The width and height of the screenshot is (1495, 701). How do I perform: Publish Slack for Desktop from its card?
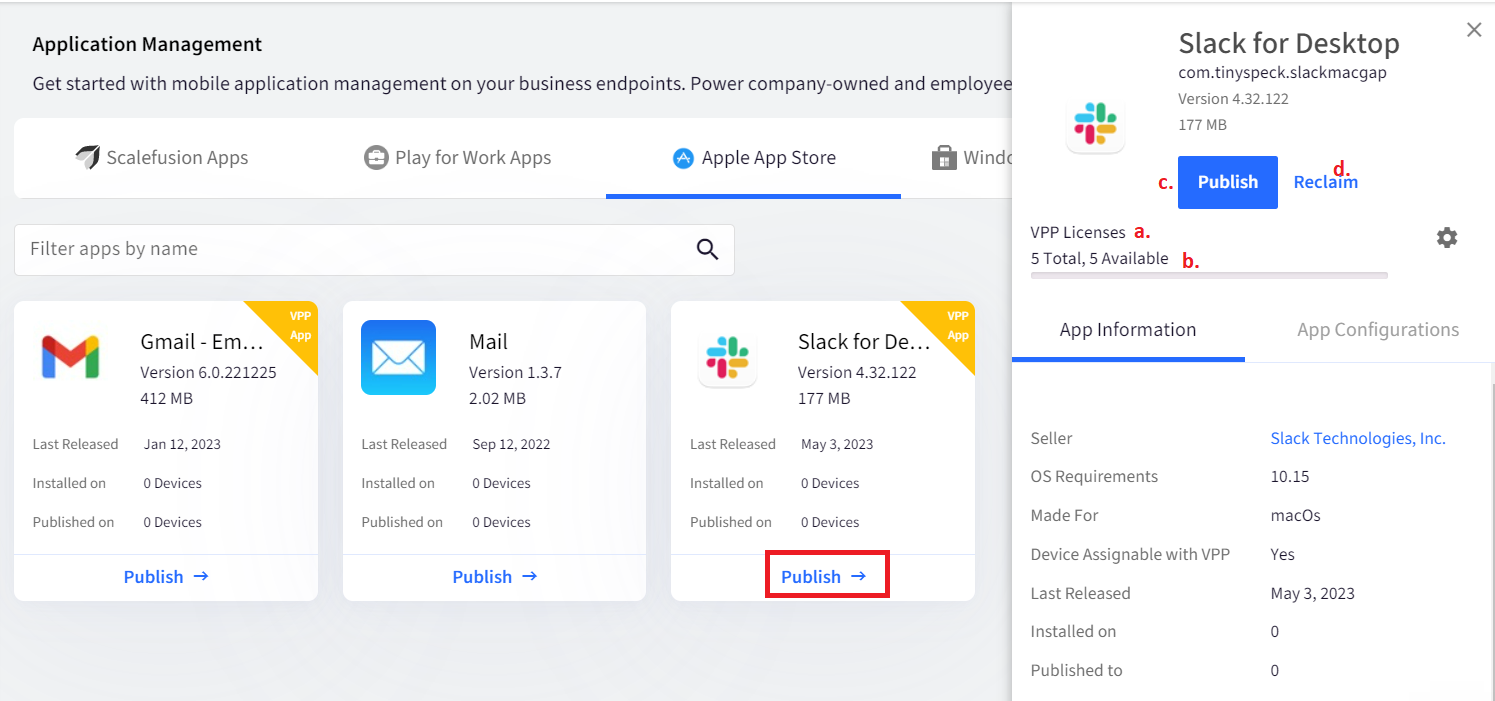pos(824,577)
